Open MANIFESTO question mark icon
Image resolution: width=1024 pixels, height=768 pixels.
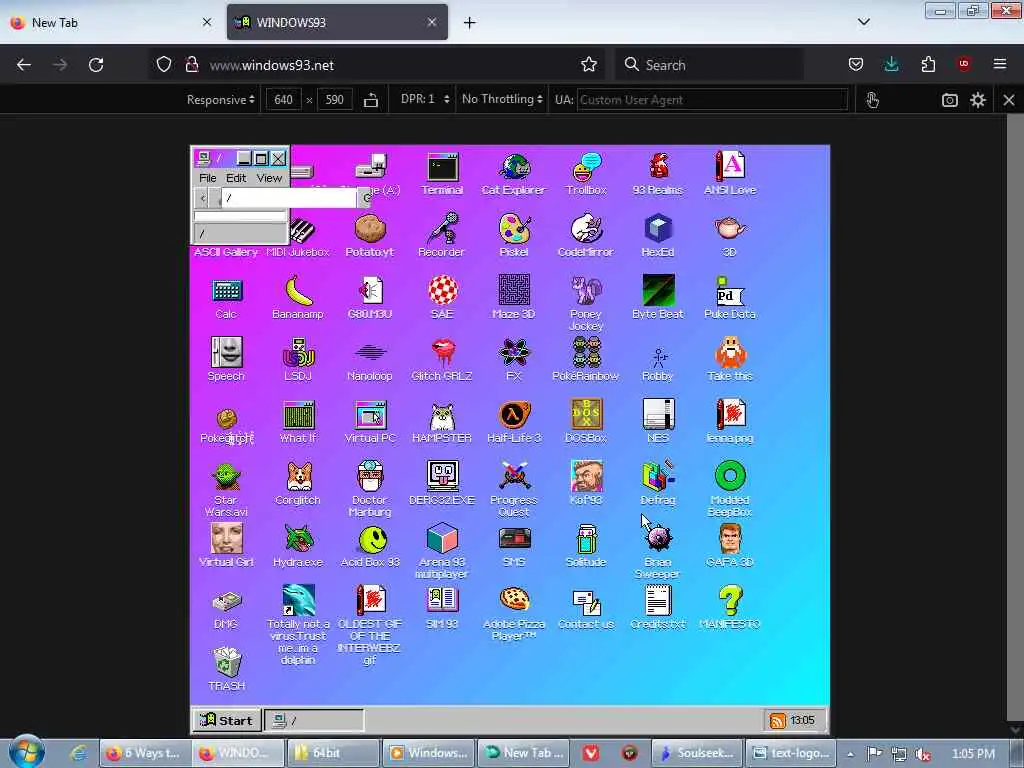click(x=729, y=608)
